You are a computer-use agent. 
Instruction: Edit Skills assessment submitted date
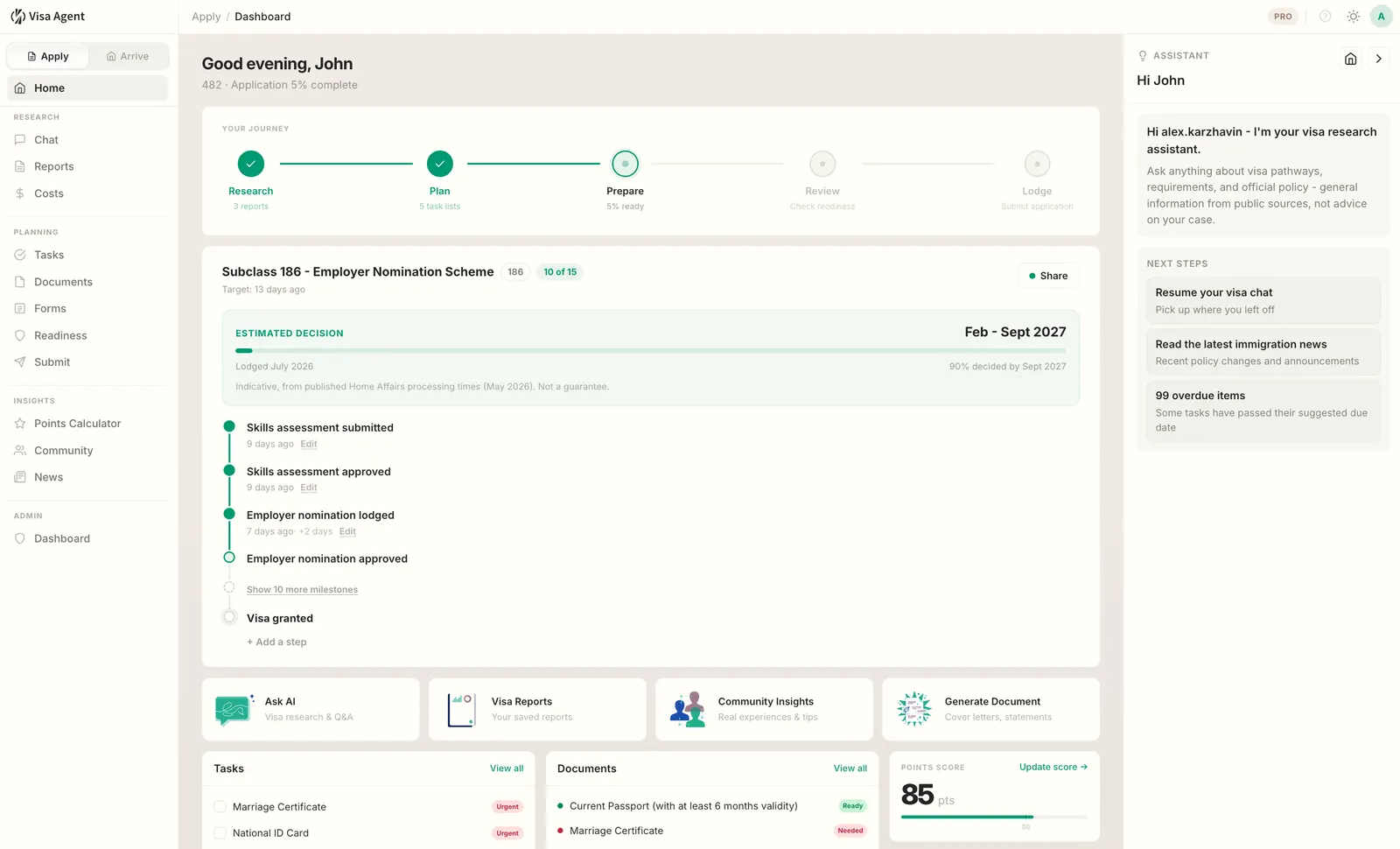pyautogui.click(x=309, y=445)
